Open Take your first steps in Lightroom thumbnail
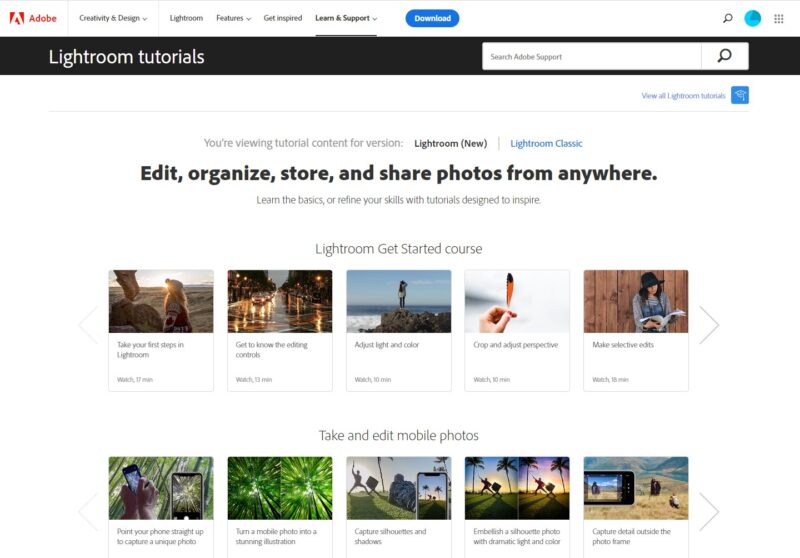Screen dimensions: 800x558 [x=161, y=301]
